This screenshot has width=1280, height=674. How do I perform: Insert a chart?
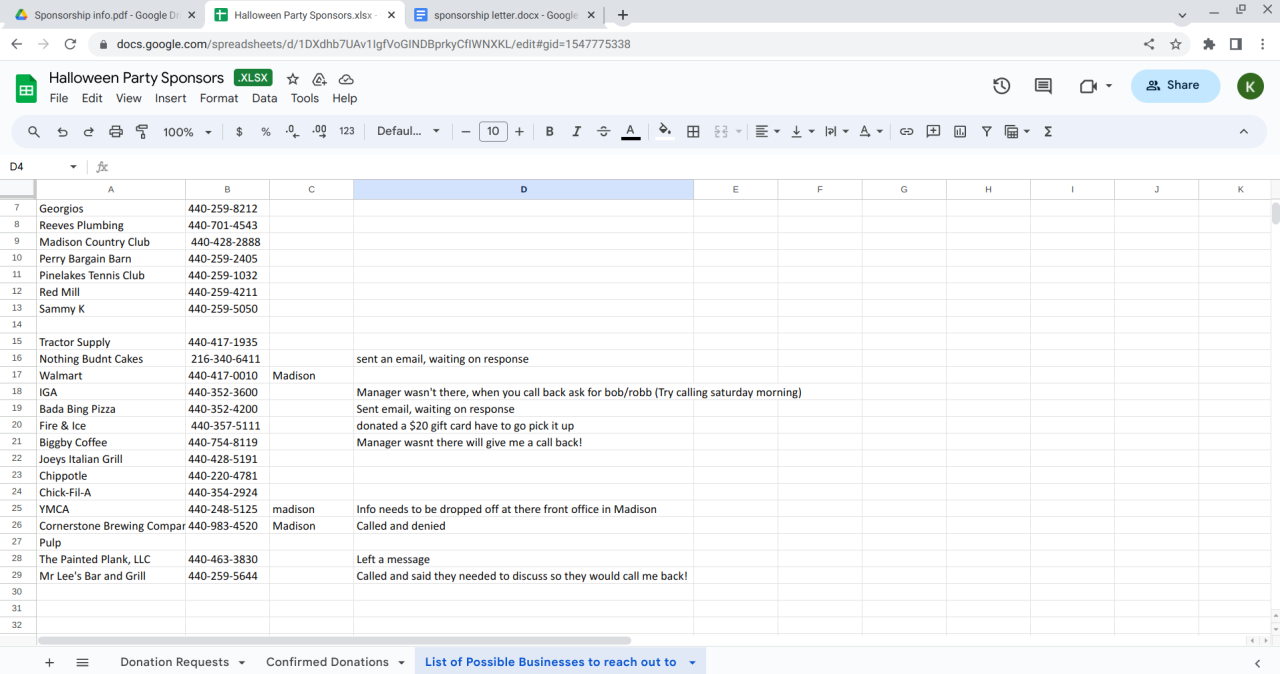point(960,132)
